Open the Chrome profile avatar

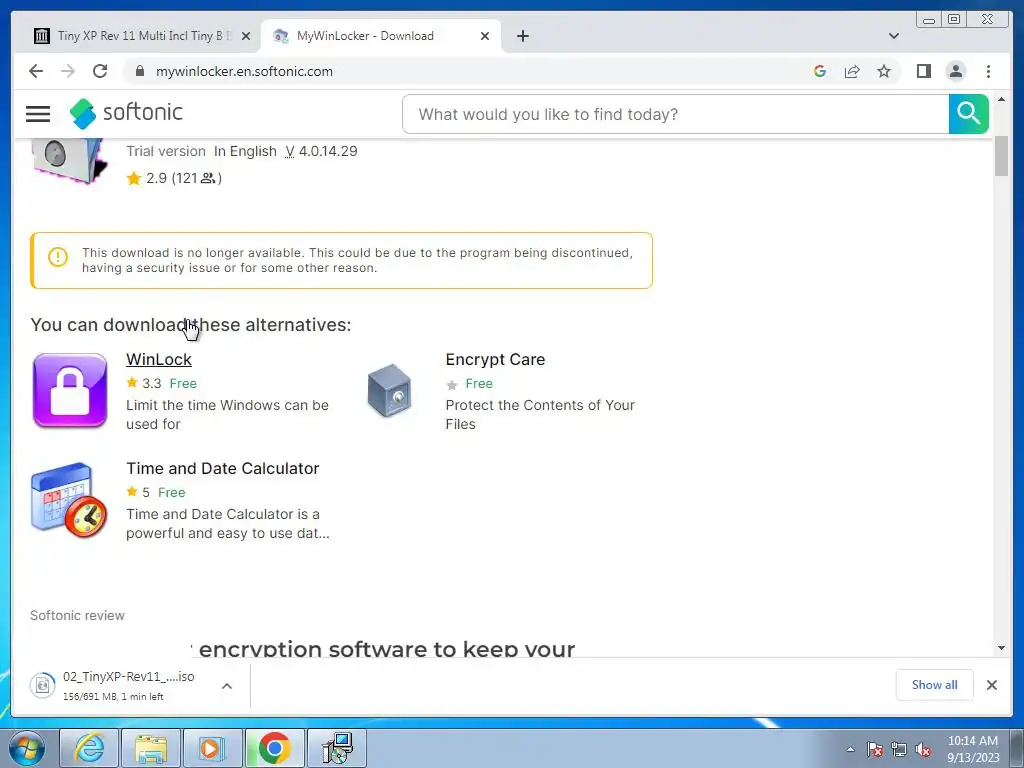click(x=955, y=71)
